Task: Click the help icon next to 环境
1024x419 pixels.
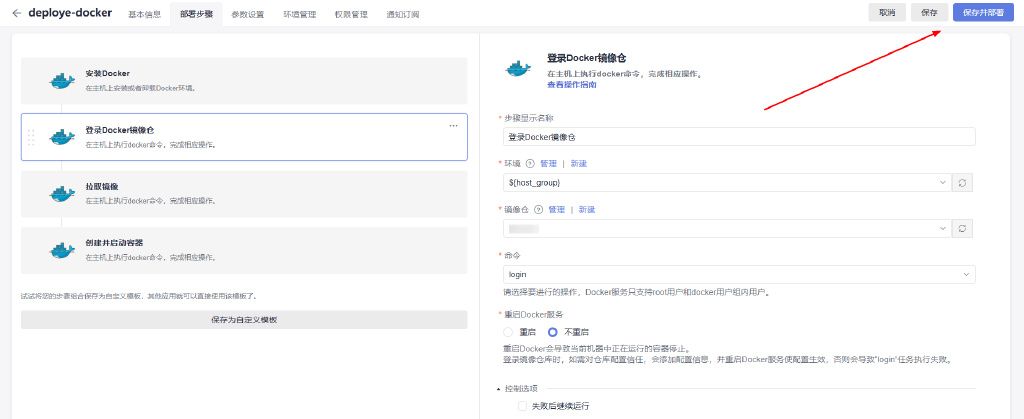Action: 530,164
